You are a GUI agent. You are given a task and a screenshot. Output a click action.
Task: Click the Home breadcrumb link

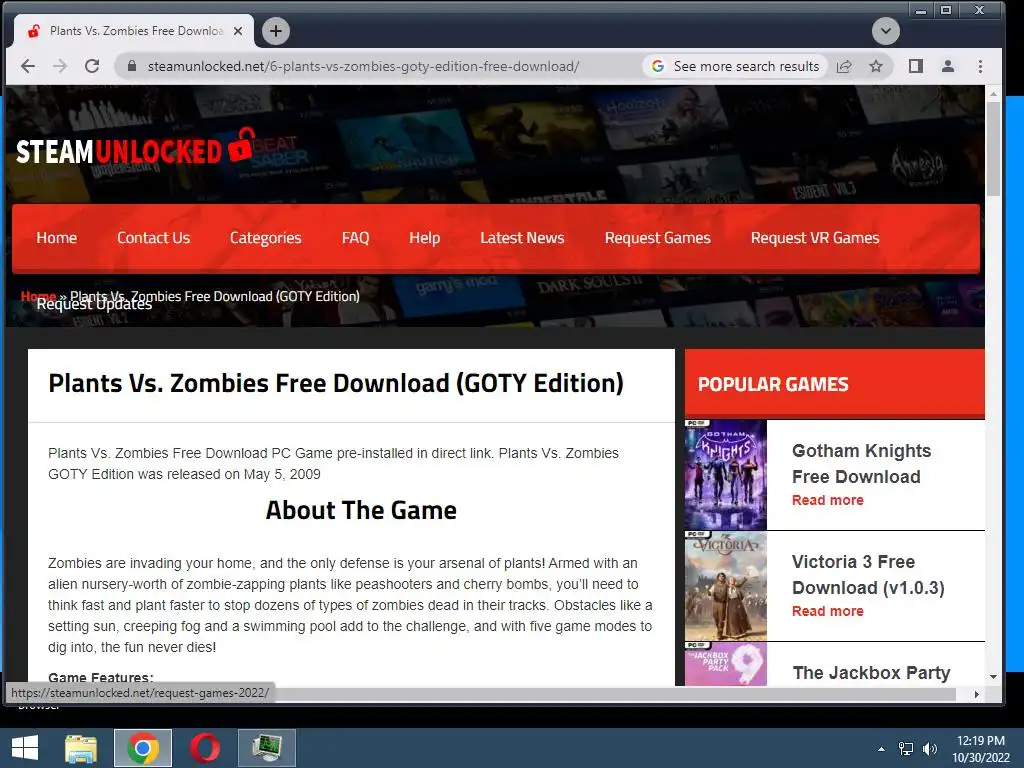click(38, 296)
